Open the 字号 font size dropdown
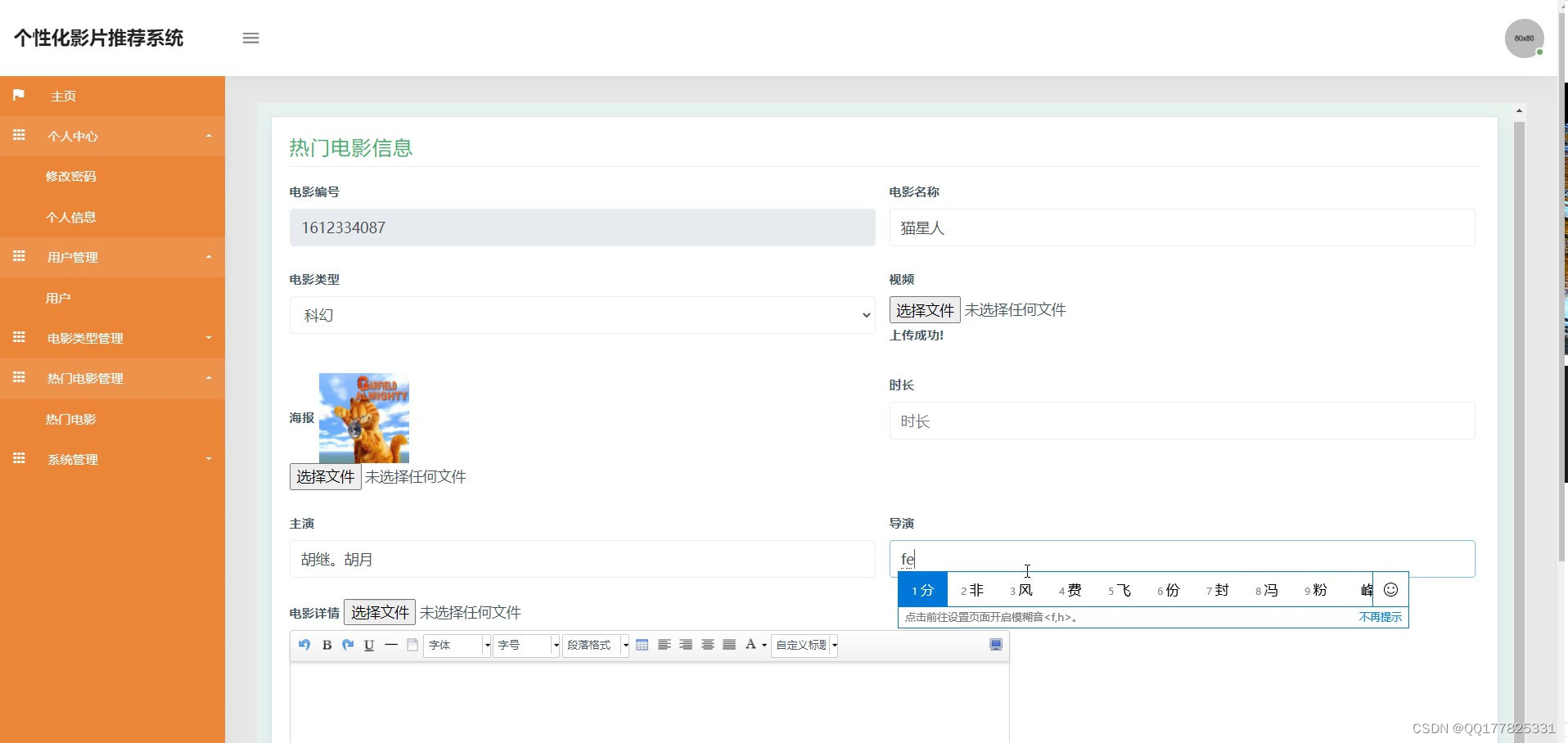Image resolution: width=1568 pixels, height=743 pixels. [526, 645]
